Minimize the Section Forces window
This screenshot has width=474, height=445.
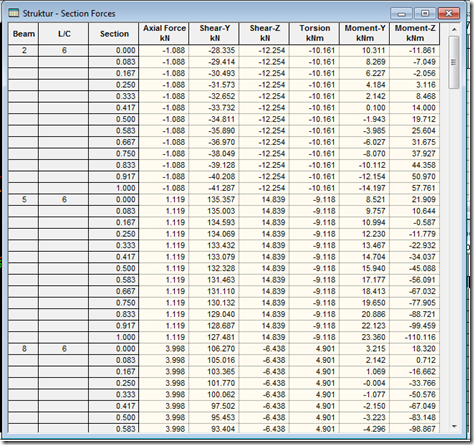pyautogui.click(x=402, y=14)
